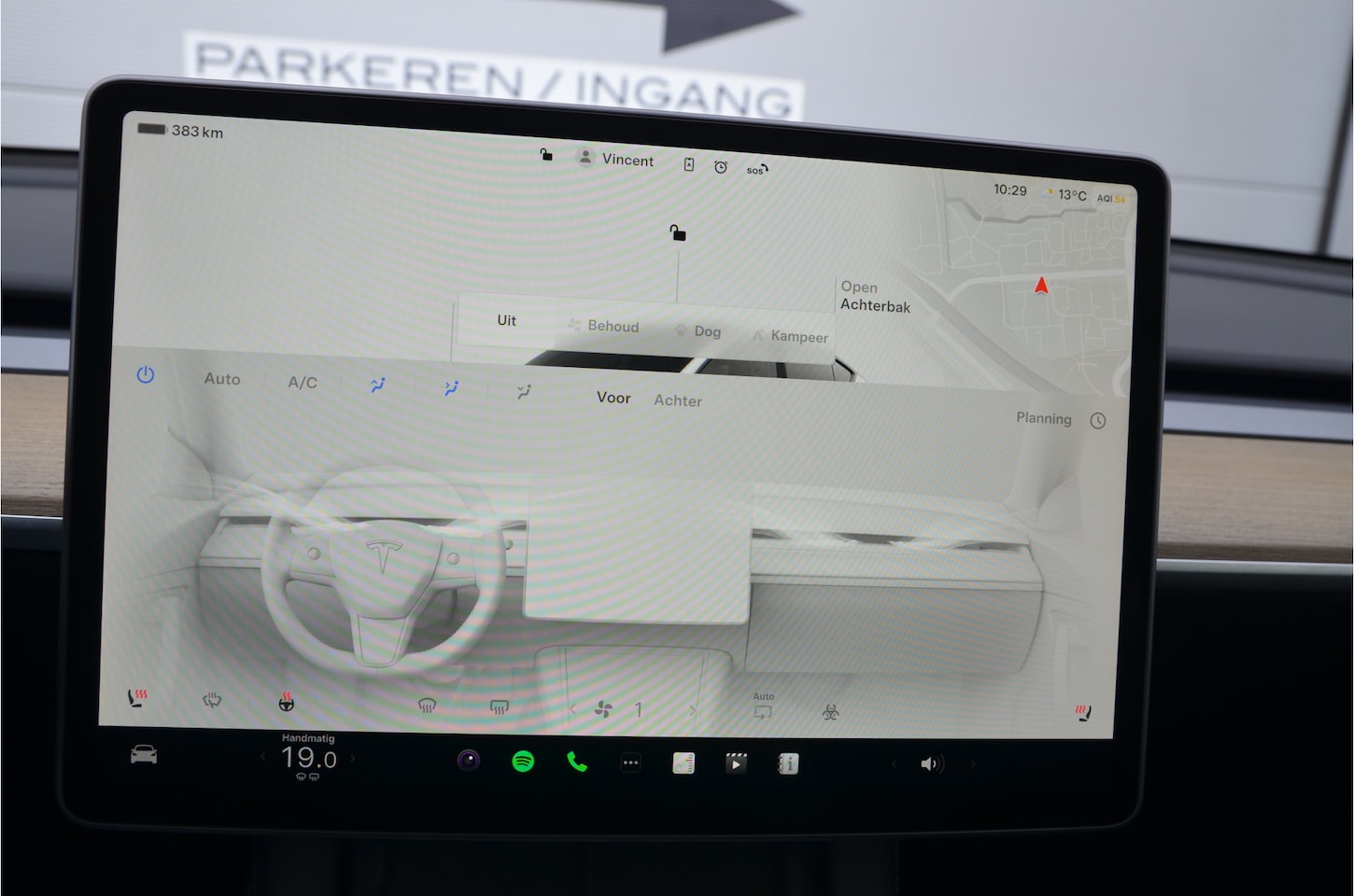Open the Theater video app
The height and width of the screenshot is (896, 1354).
tap(736, 764)
